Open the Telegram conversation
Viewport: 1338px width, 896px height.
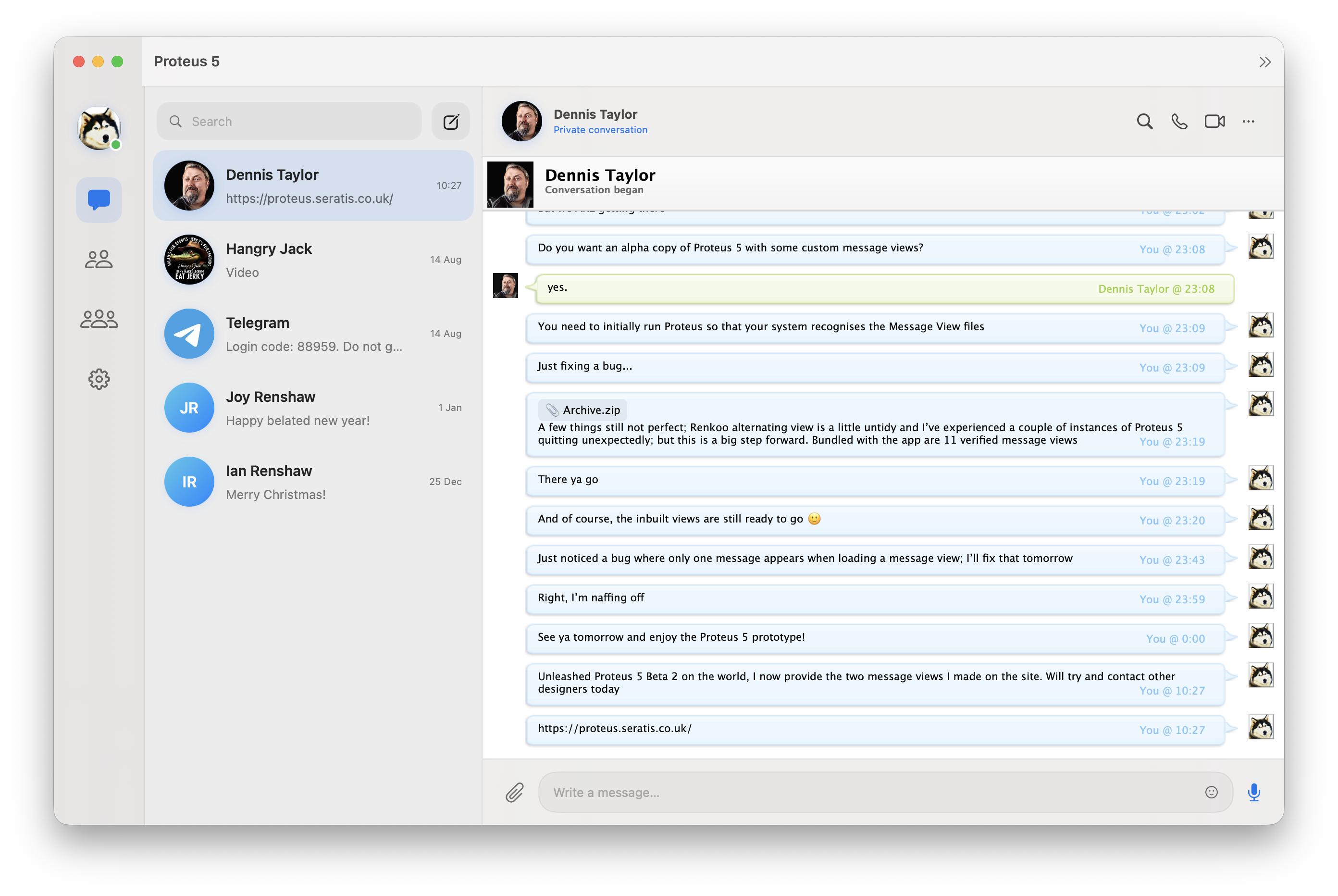313,334
